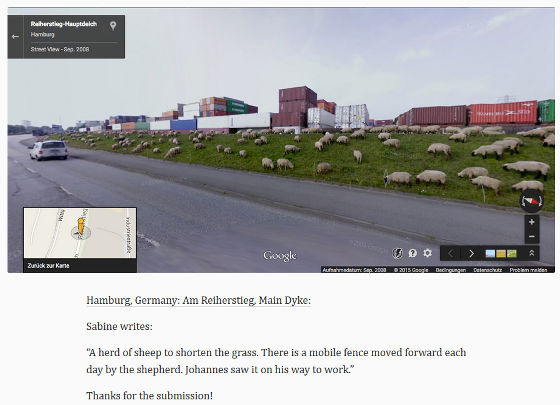Toggle lite mode lightning bolt icon

coord(397,253)
